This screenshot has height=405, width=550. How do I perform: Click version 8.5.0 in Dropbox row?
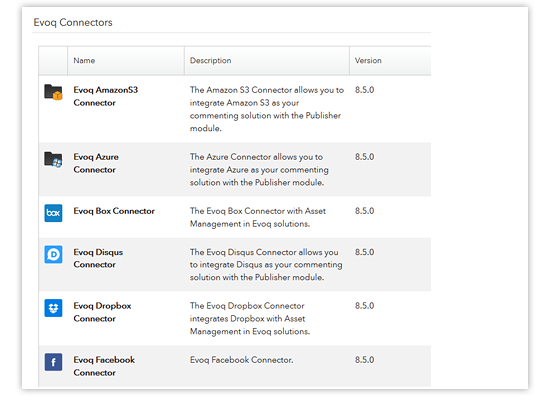364,306
